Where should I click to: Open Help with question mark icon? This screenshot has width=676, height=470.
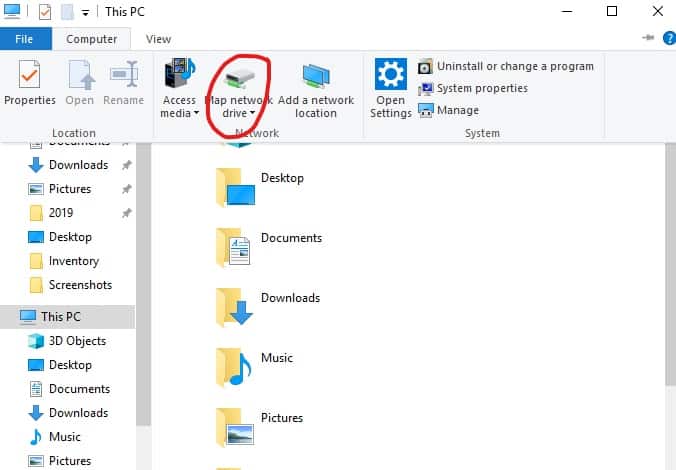670,38
